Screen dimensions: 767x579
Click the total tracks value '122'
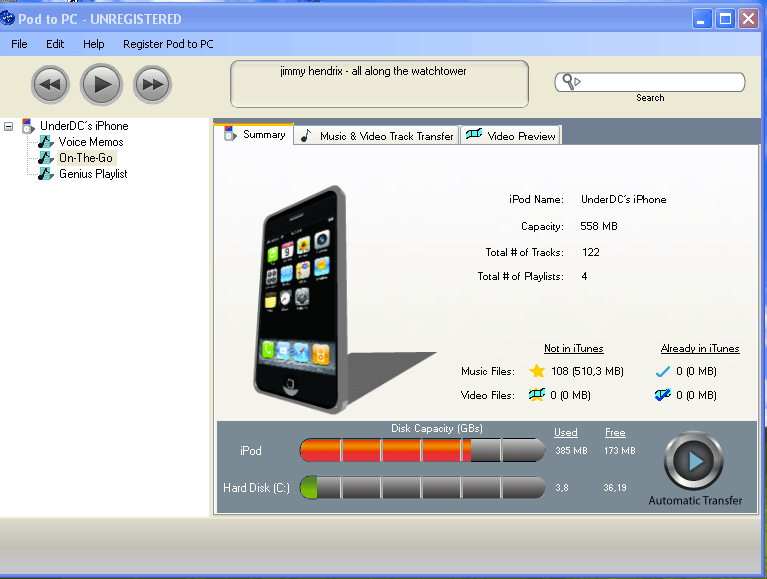pyautogui.click(x=590, y=252)
